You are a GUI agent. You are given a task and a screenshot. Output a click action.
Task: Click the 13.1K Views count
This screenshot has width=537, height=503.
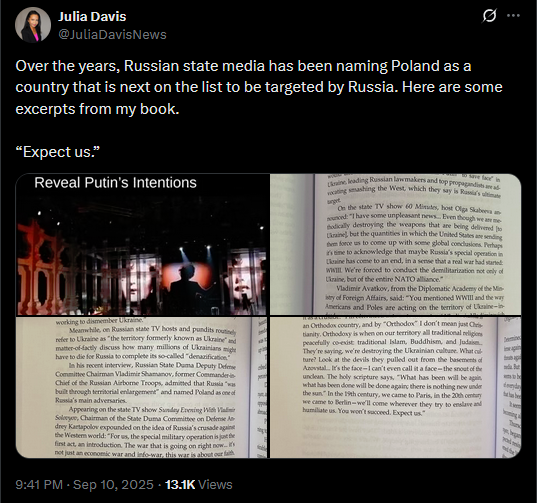tap(199, 485)
